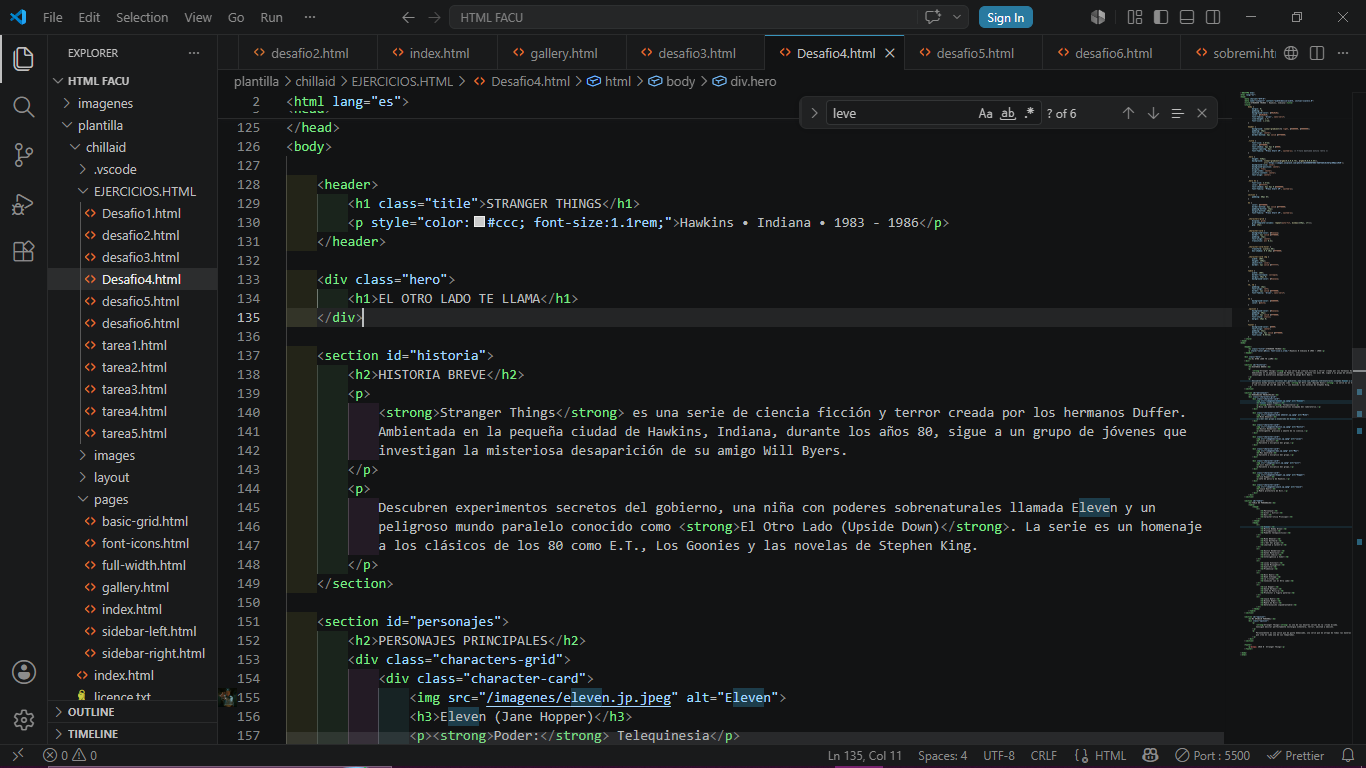Open the Selection menu
This screenshot has width=1366, height=768.
142,17
